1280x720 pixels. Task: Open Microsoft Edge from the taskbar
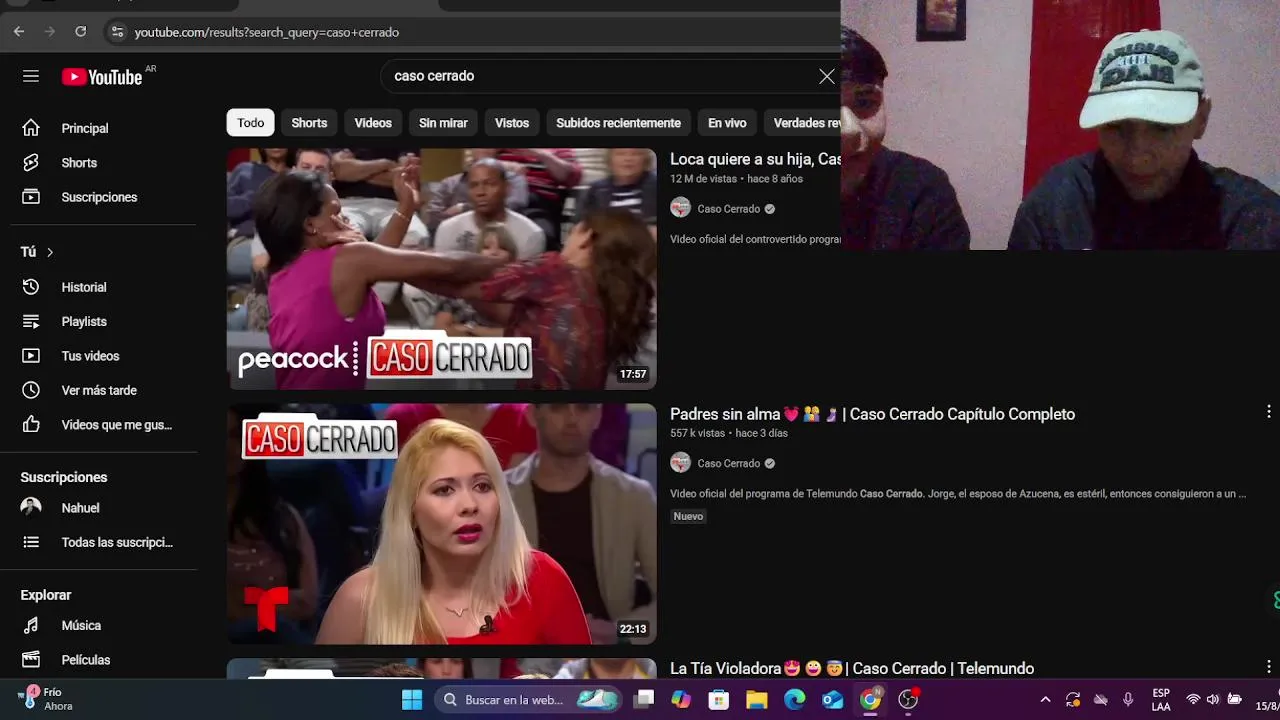pyautogui.click(x=794, y=700)
